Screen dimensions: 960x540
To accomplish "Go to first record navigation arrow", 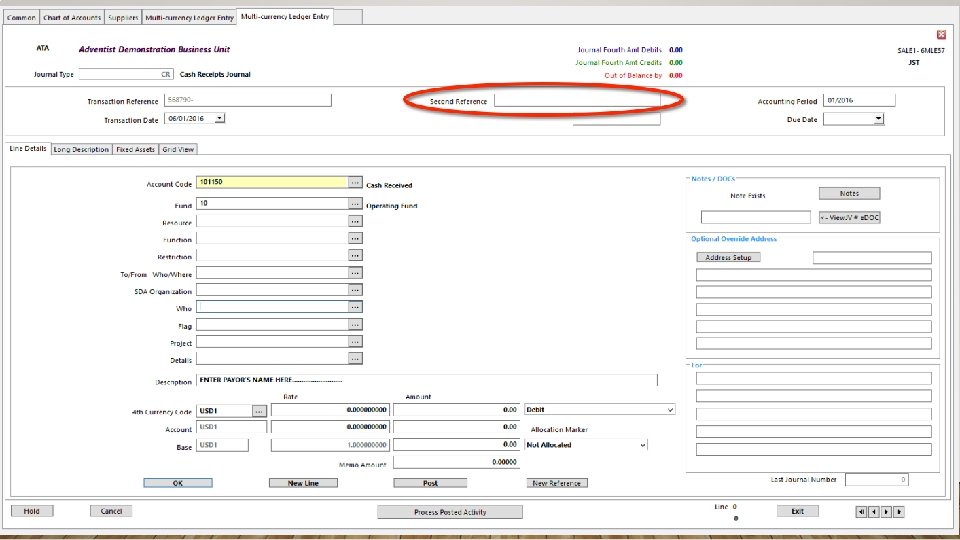I will click(861, 511).
